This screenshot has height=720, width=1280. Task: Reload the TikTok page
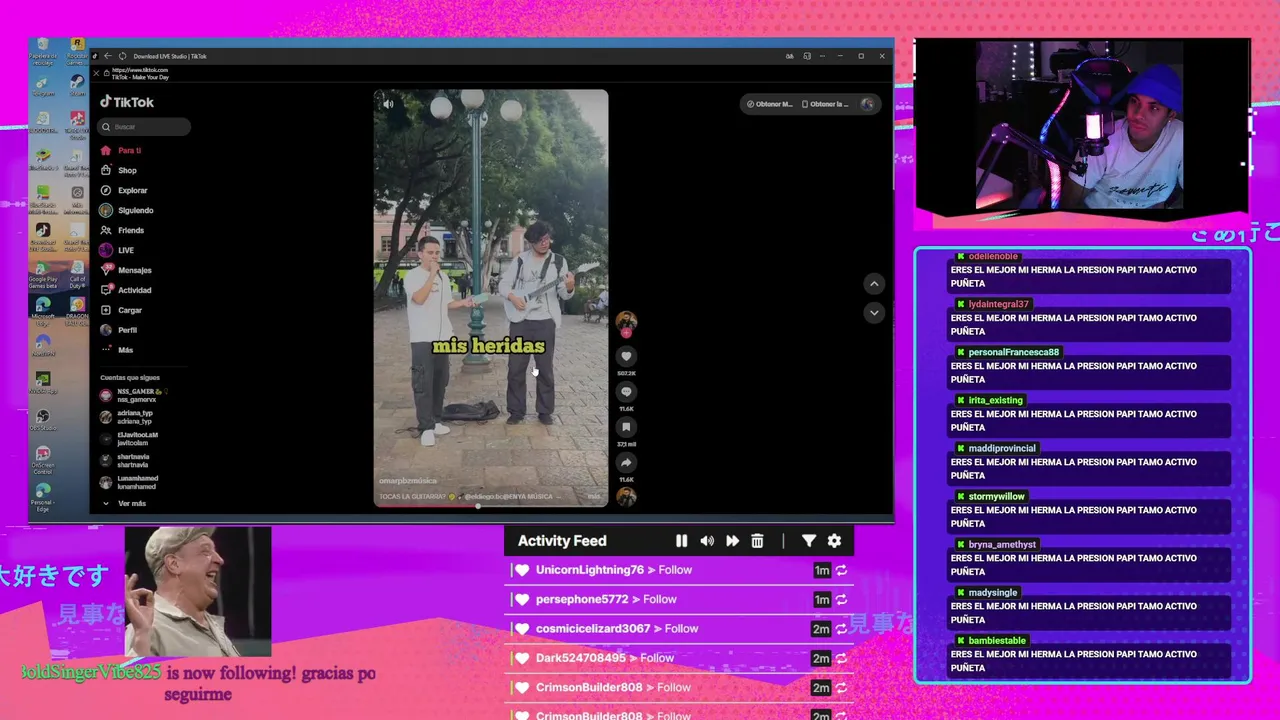tap(122, 56)
